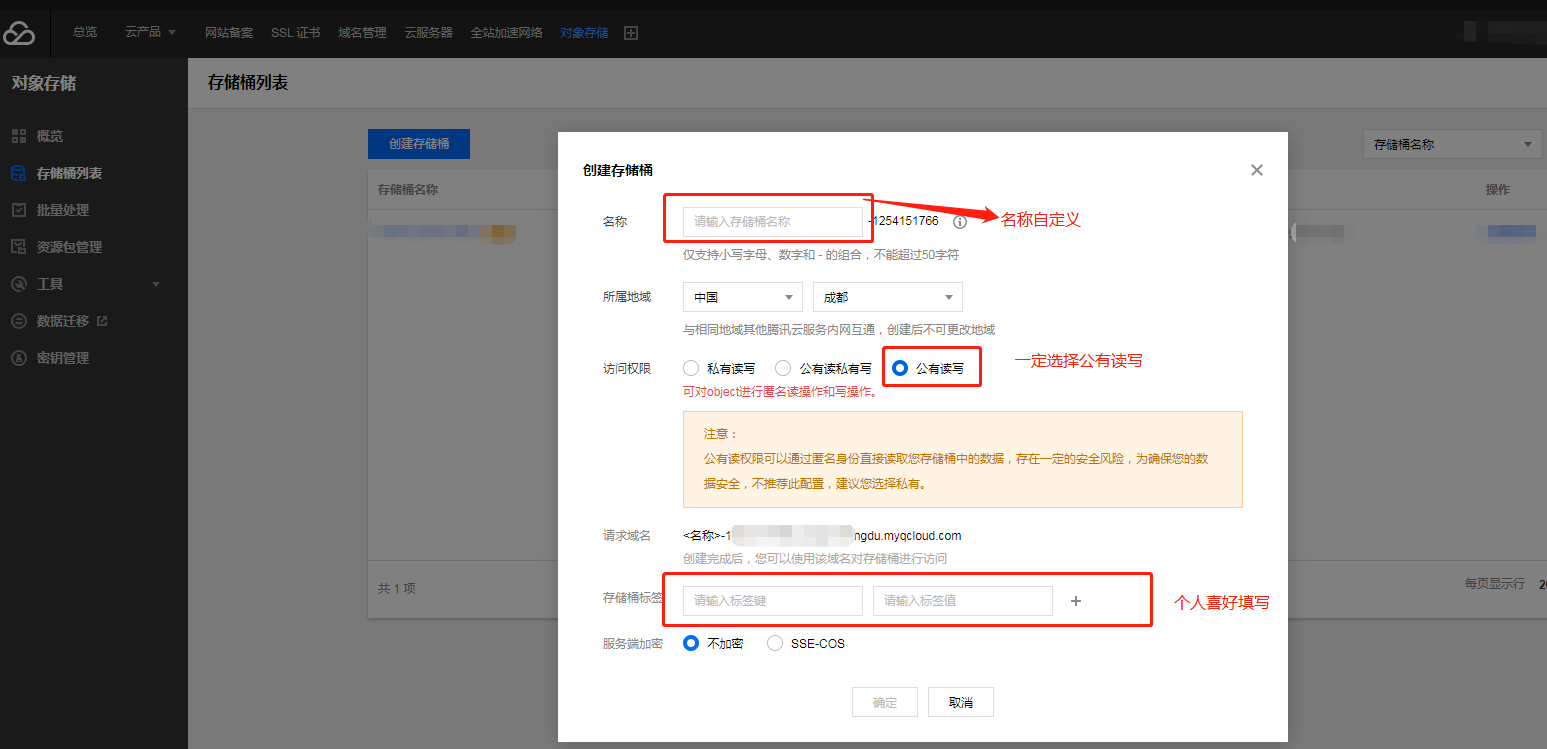
Task: Click the 密钥管理 key icon
Action: pyautogui.click(x=18, y=358)
